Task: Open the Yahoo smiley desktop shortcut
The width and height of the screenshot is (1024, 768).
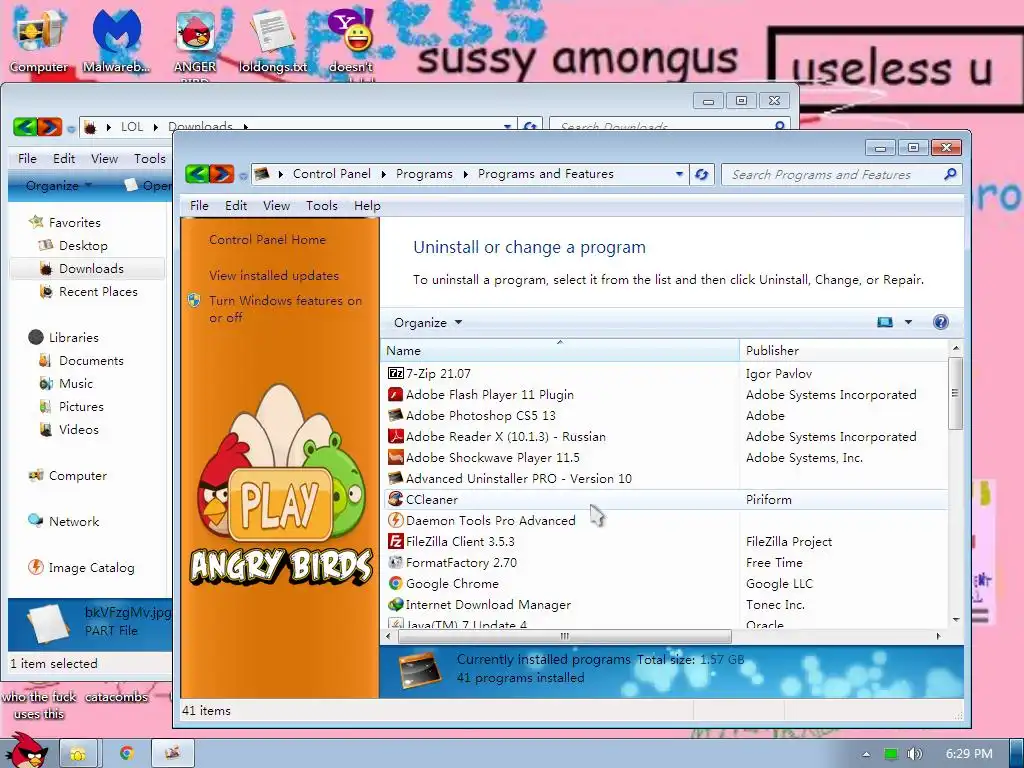Action: tap(351, 40)
